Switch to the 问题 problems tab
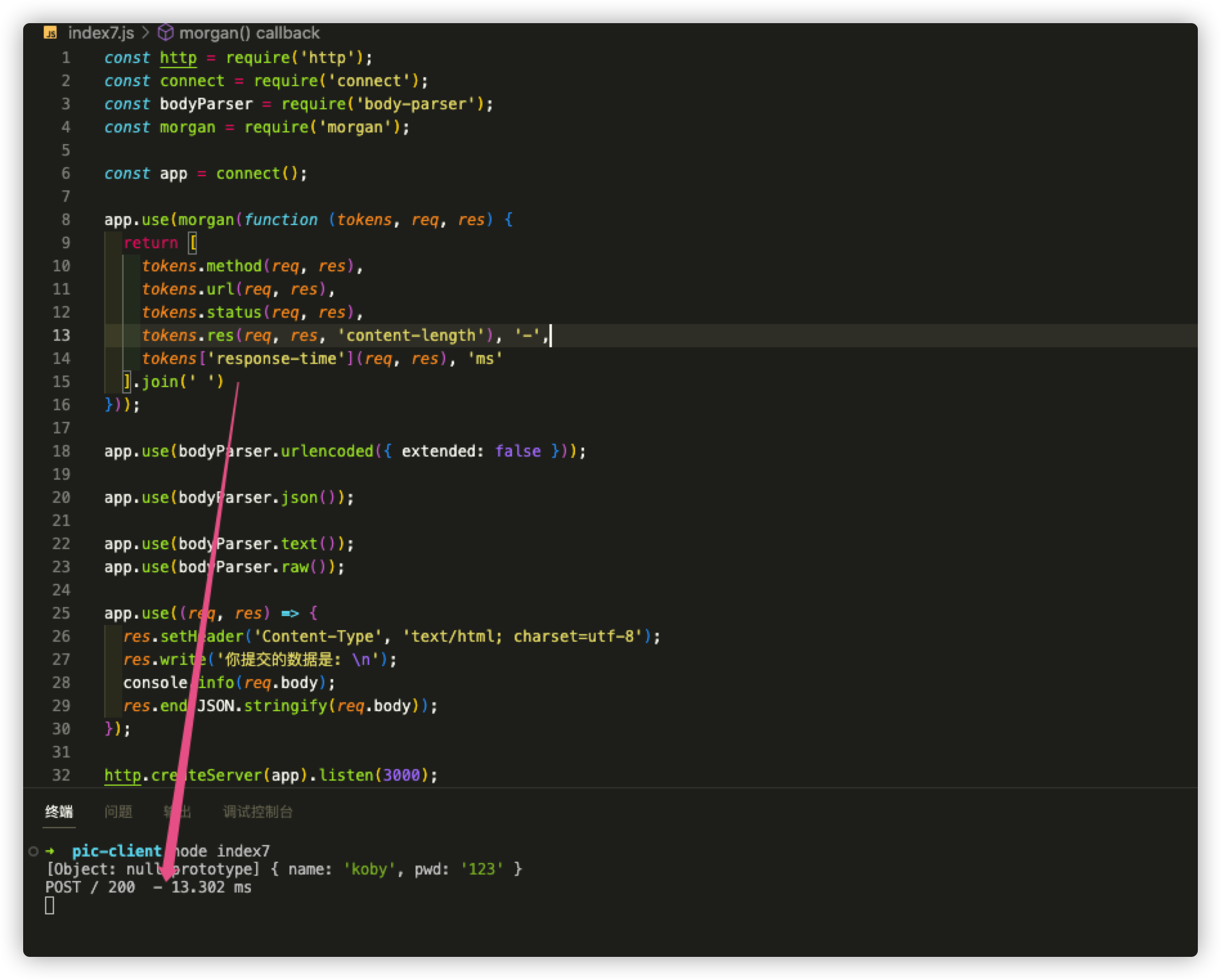This screenshot has height=980, width=1221. point(118,812)
